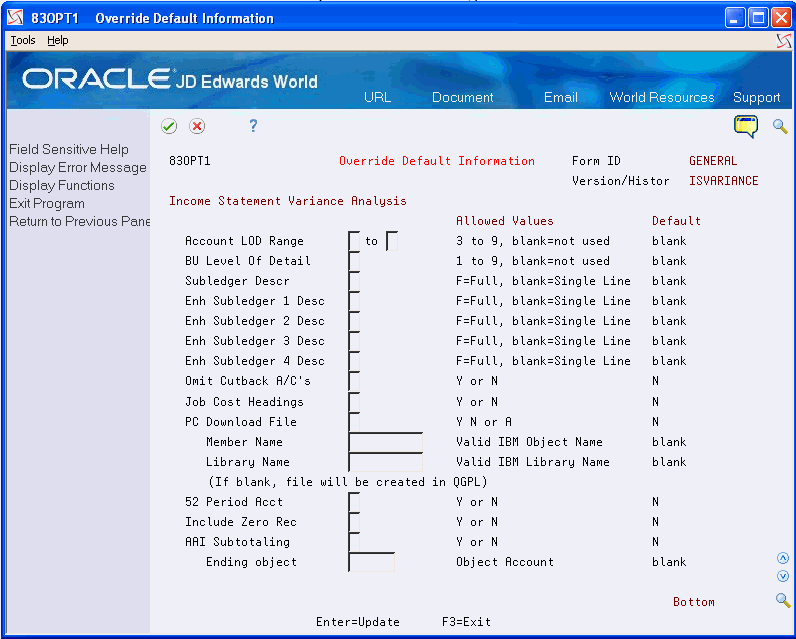
Task: Open World Resources link
Action: pyautogui.click(x=661, y=97)
